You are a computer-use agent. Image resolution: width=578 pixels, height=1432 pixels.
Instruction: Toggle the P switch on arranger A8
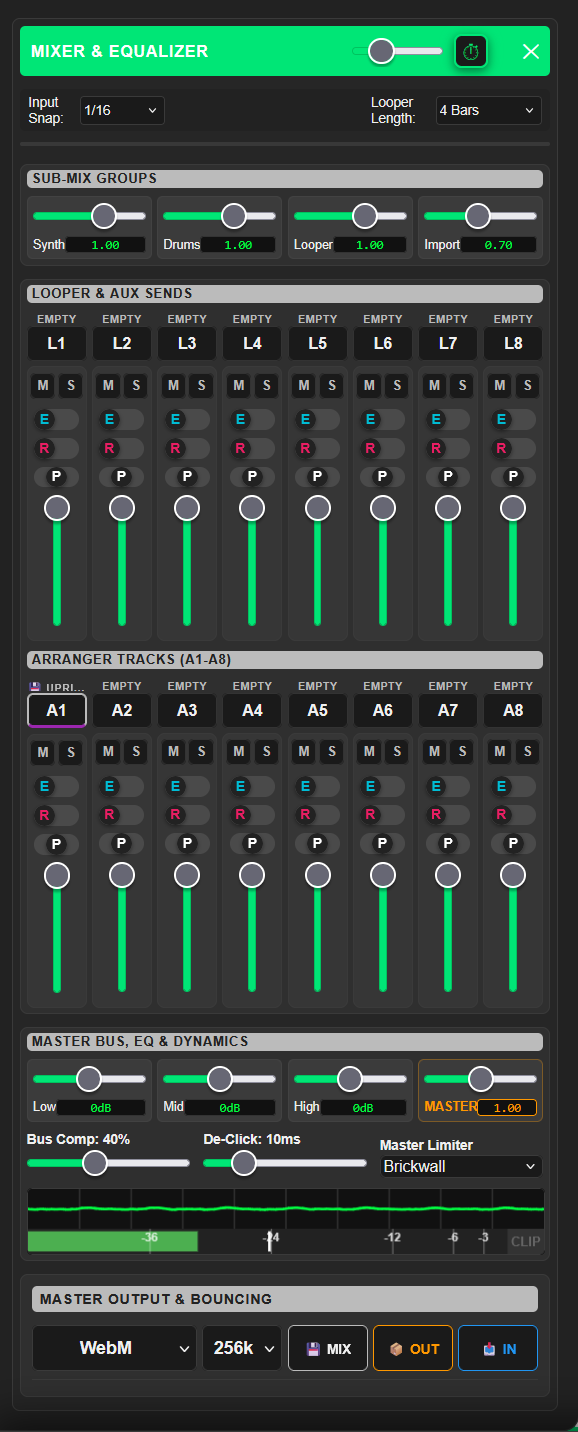pyautogui.click(x=513, y=844)
